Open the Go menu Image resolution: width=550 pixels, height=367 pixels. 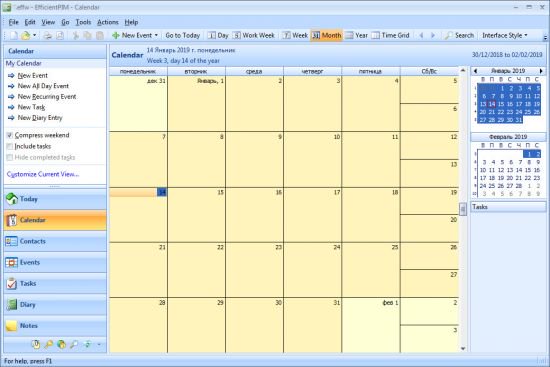65,22
